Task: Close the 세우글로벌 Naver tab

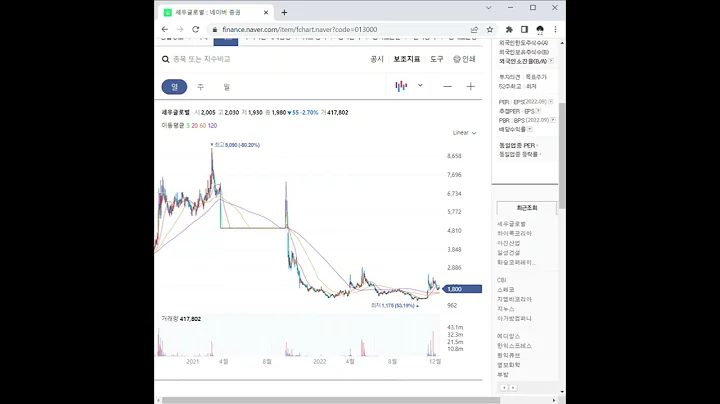Action: [266, 12]
